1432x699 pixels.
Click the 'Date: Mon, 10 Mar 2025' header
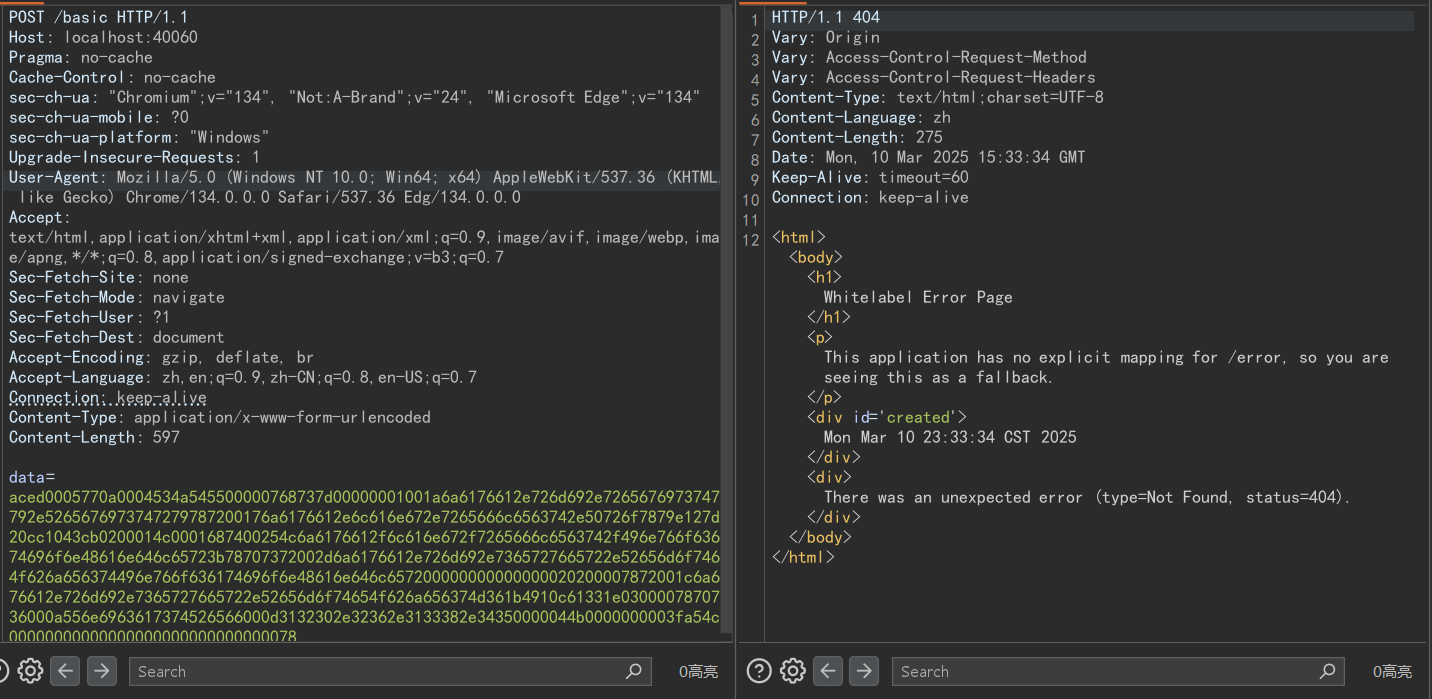[x=928, y=157]
